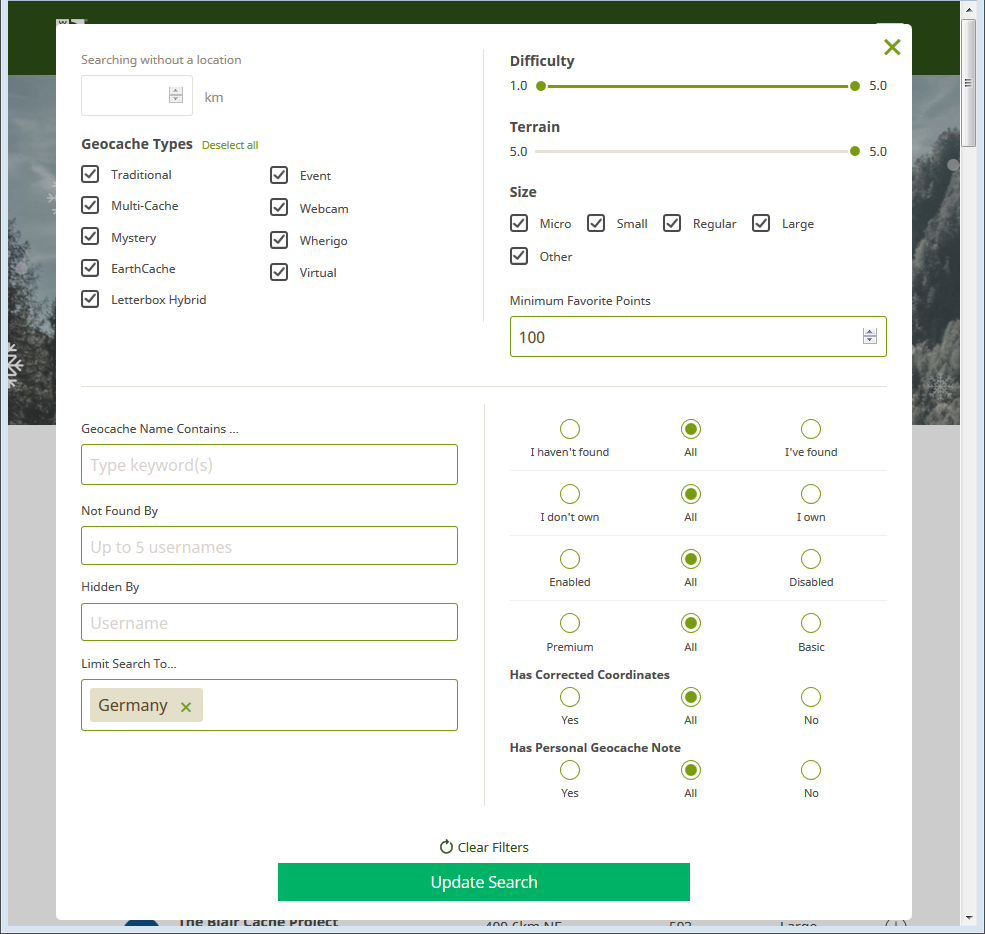Remove the Germany tag from Limit Search To
This screenshot has width=985, height=934.
tap(186, 707)
